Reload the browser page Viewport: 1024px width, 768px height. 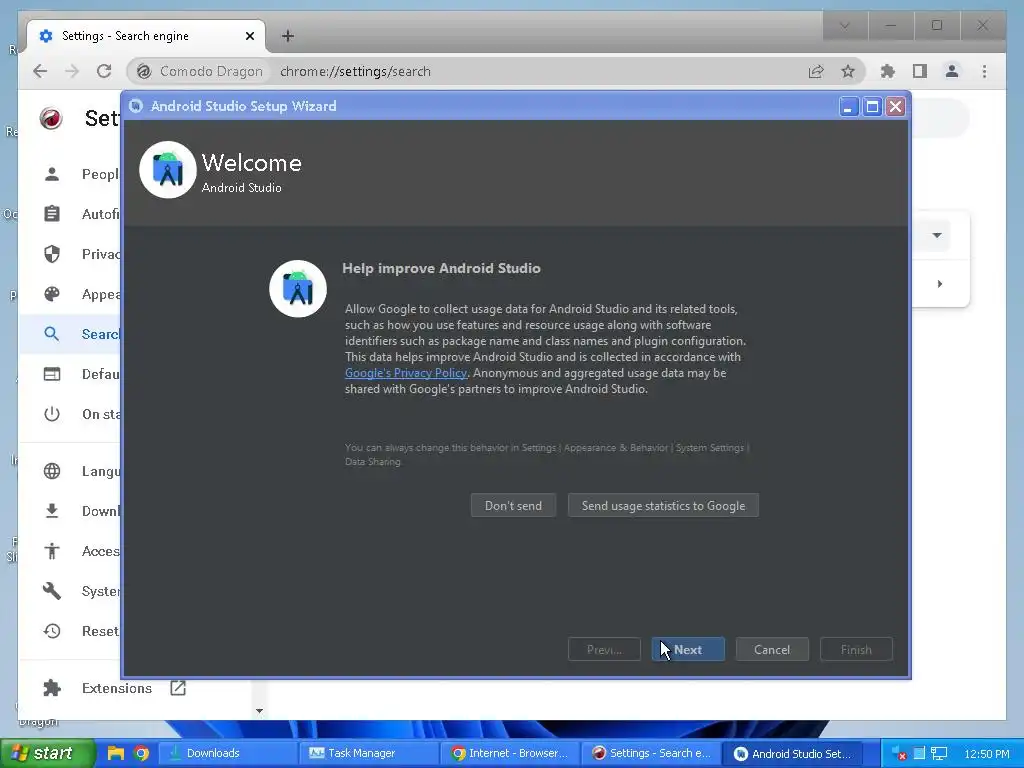click(104, 71)
